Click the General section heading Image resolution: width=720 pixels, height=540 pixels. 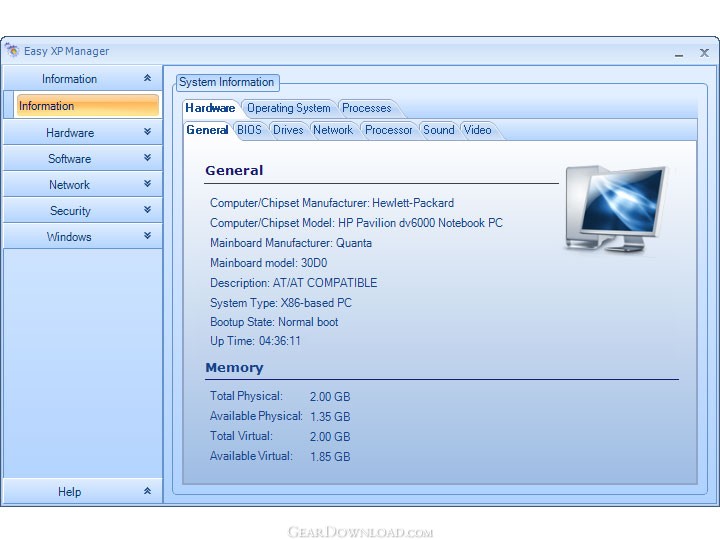point(234,170)
